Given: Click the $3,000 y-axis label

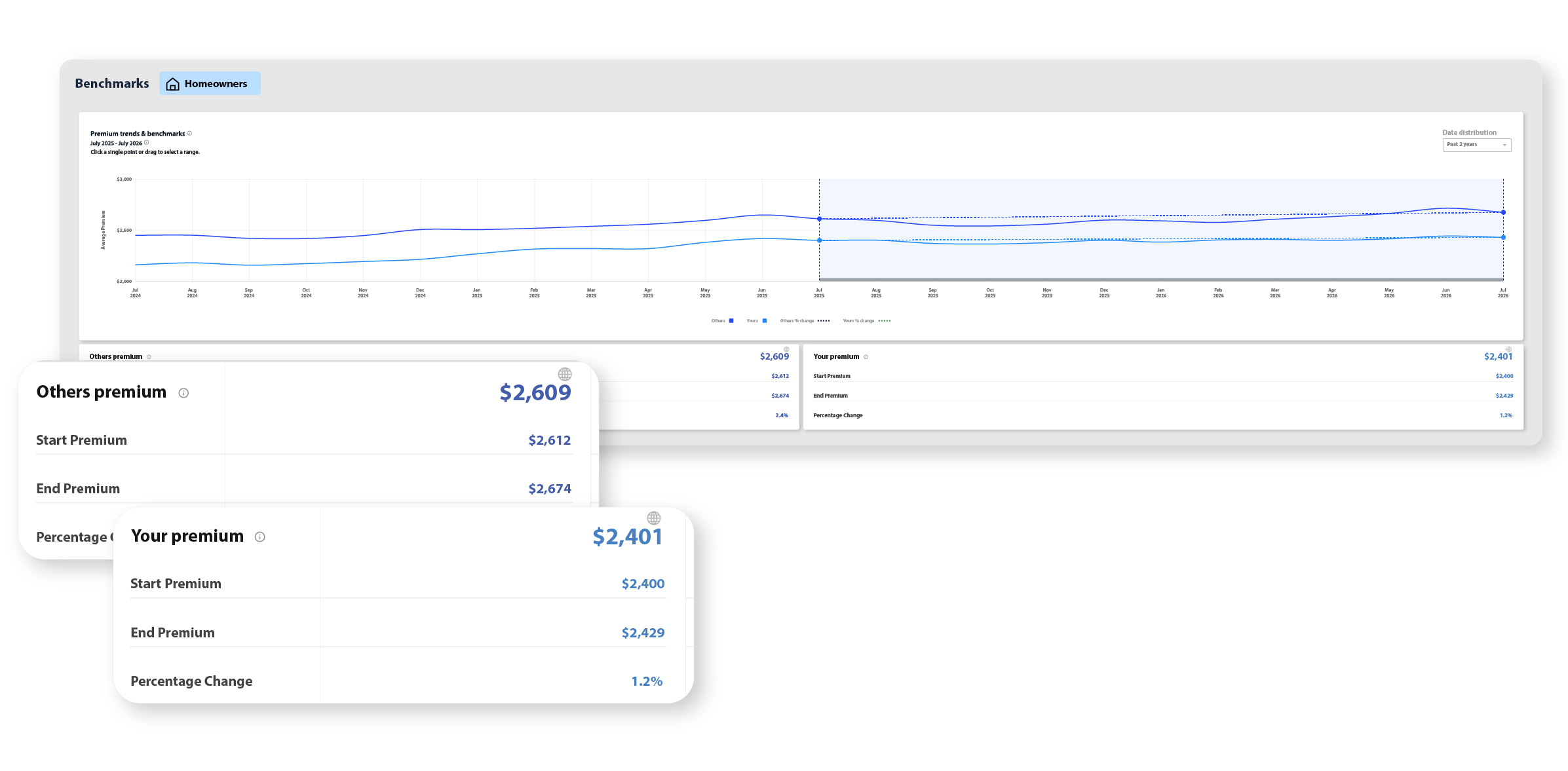Looking at the screenshot, I should tap(124, 179).
